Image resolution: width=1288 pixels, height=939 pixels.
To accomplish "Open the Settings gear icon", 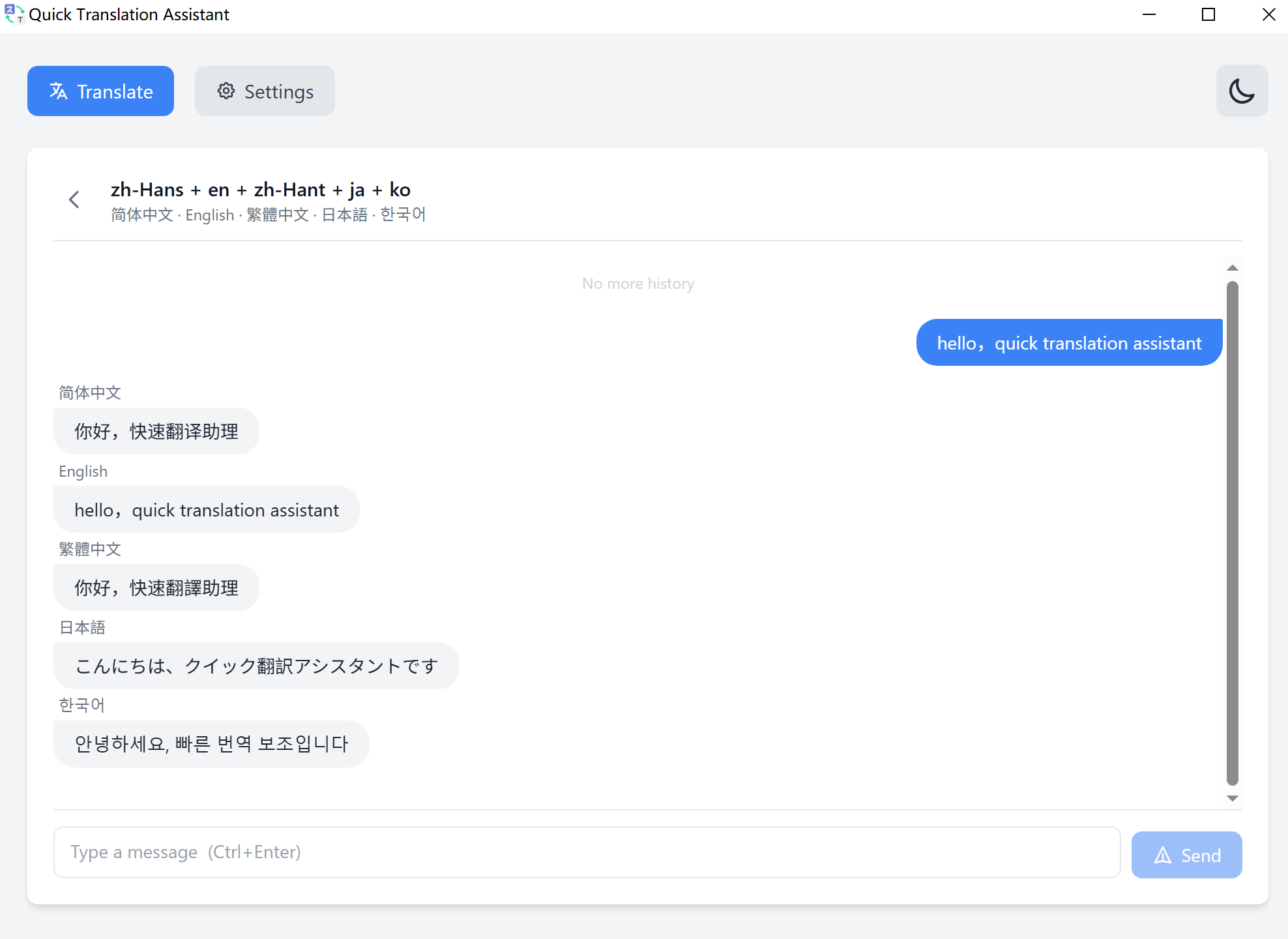I will [x=226, y=91].
